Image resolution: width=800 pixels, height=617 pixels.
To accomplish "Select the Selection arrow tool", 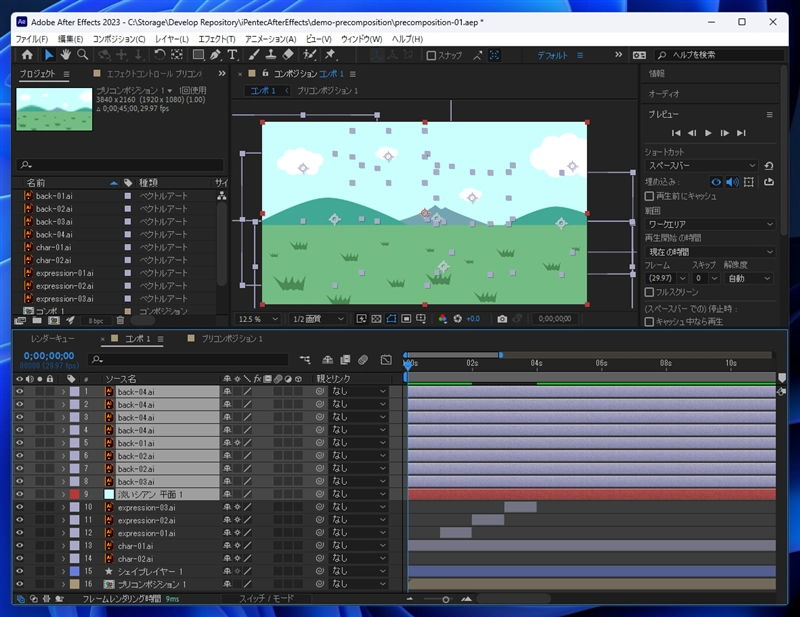I will [x=49, y=55].
